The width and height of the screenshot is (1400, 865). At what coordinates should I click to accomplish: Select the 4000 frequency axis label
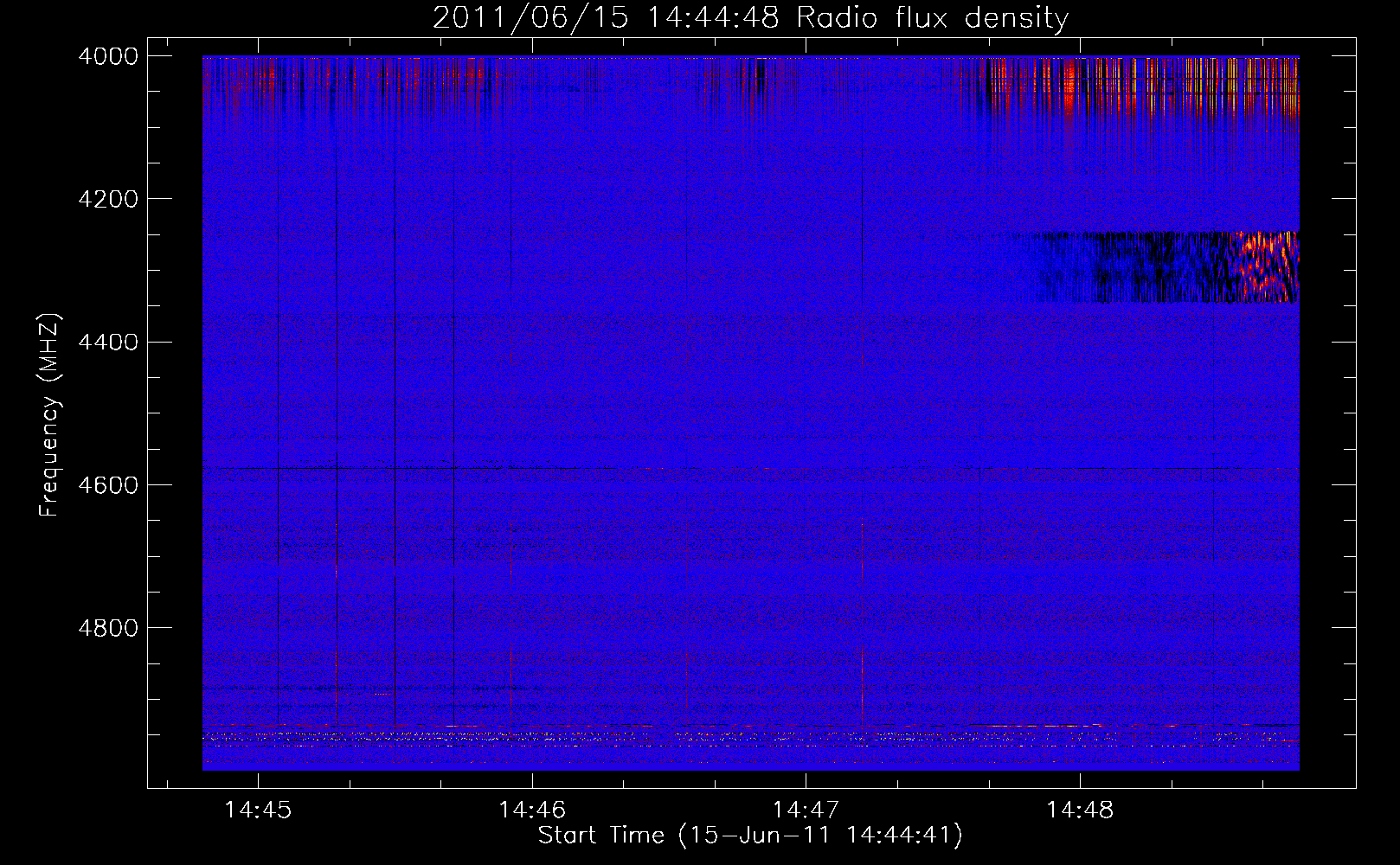(108, 56)
